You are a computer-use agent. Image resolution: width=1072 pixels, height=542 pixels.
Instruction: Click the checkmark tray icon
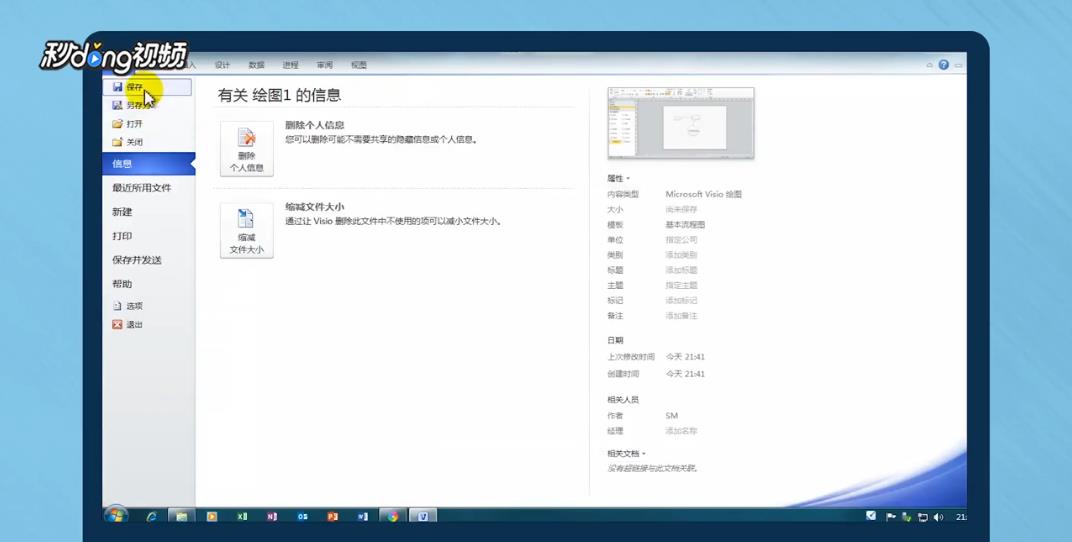click(x=871, y=516)
